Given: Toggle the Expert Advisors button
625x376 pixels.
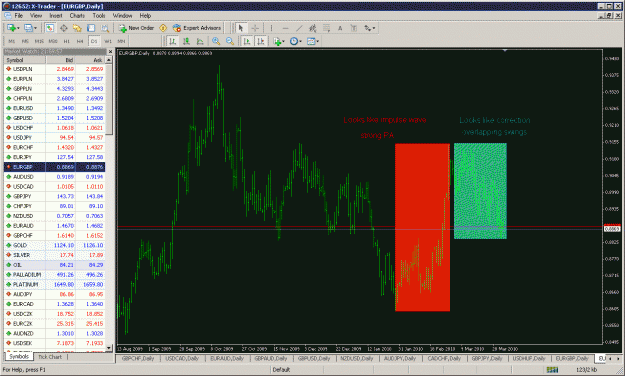Looking at the screenshot, I should coord(197,28).
